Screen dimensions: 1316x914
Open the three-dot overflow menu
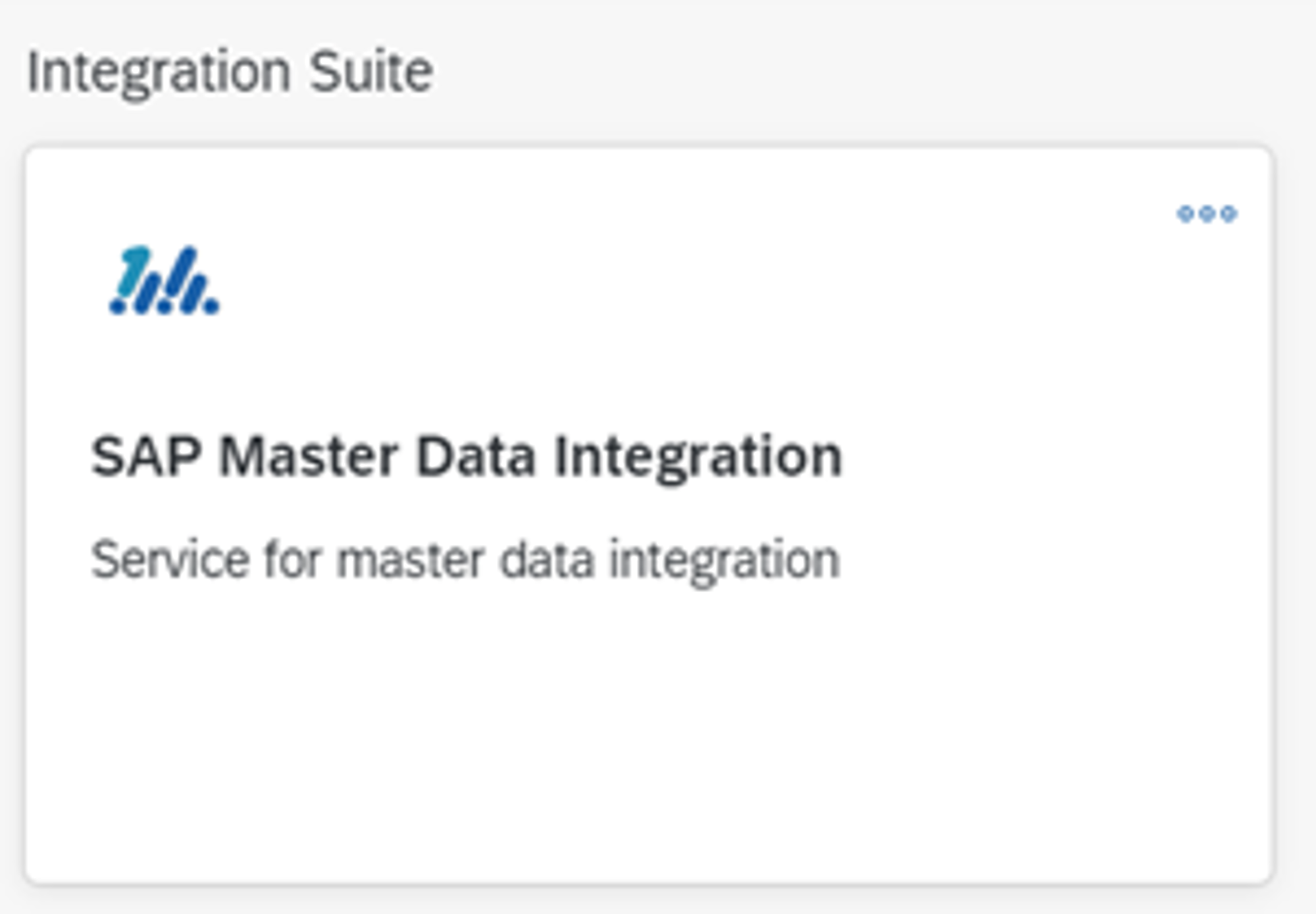click(x=1207, y=214)
